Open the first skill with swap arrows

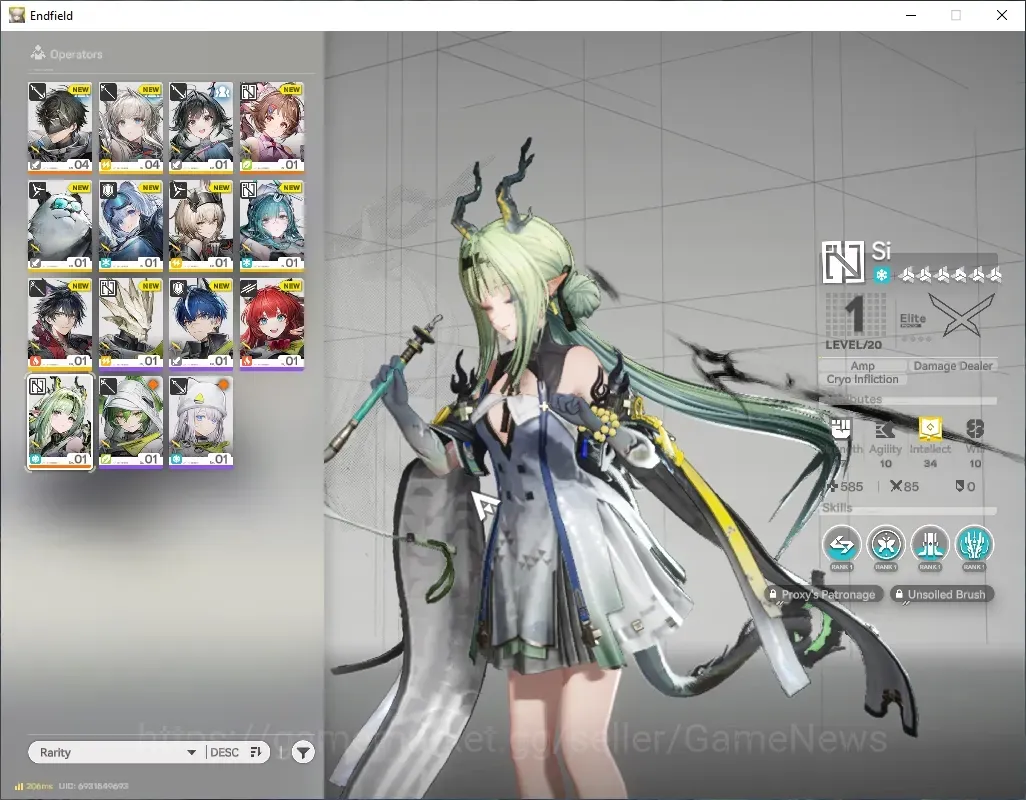pyautogui.click(x=841, y=544)
